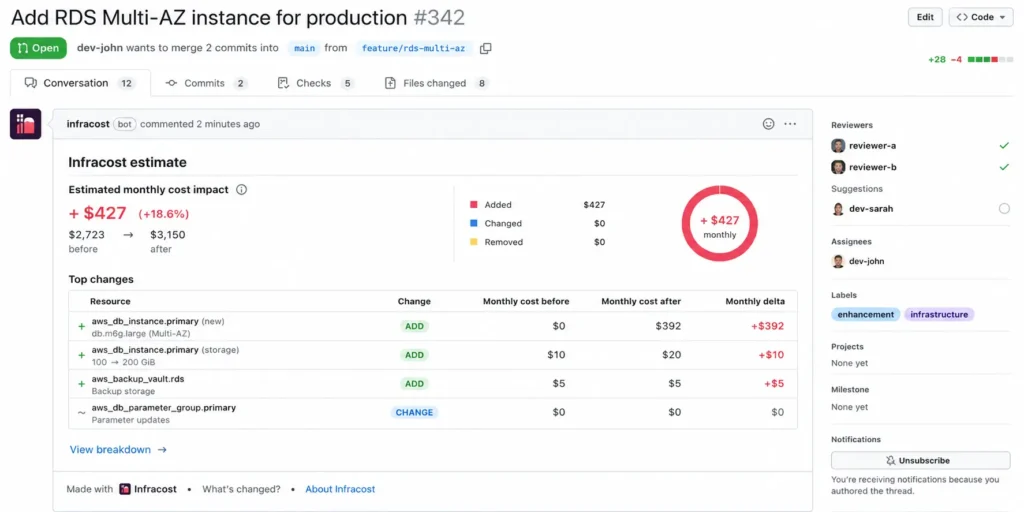Image resolution: width=1024 pixels, height=512 pixels.
Task: Open the Code dropdown
Action: [981, 18]
